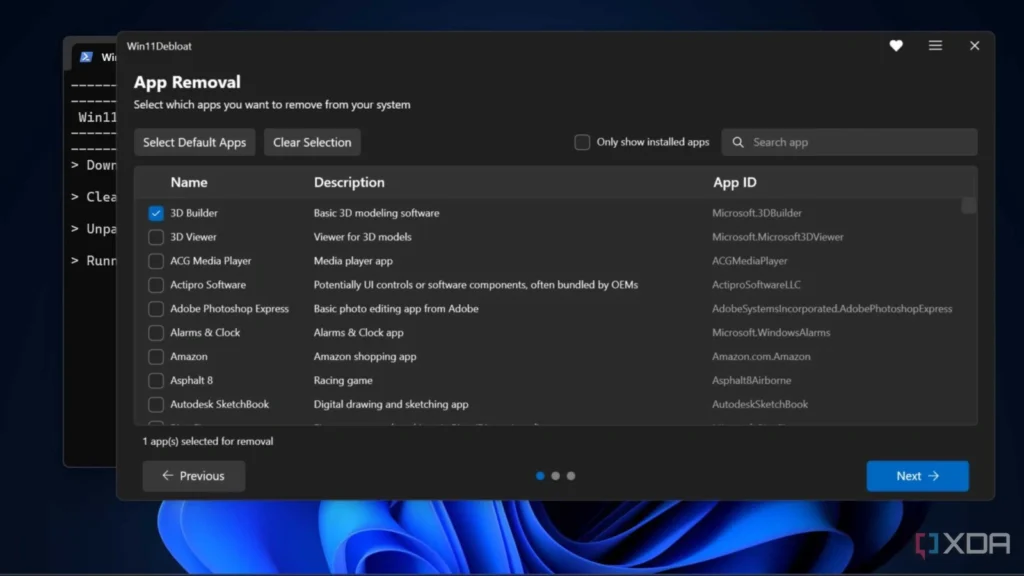
Task: Click the second pagination dot
Action: coord(556,476)
